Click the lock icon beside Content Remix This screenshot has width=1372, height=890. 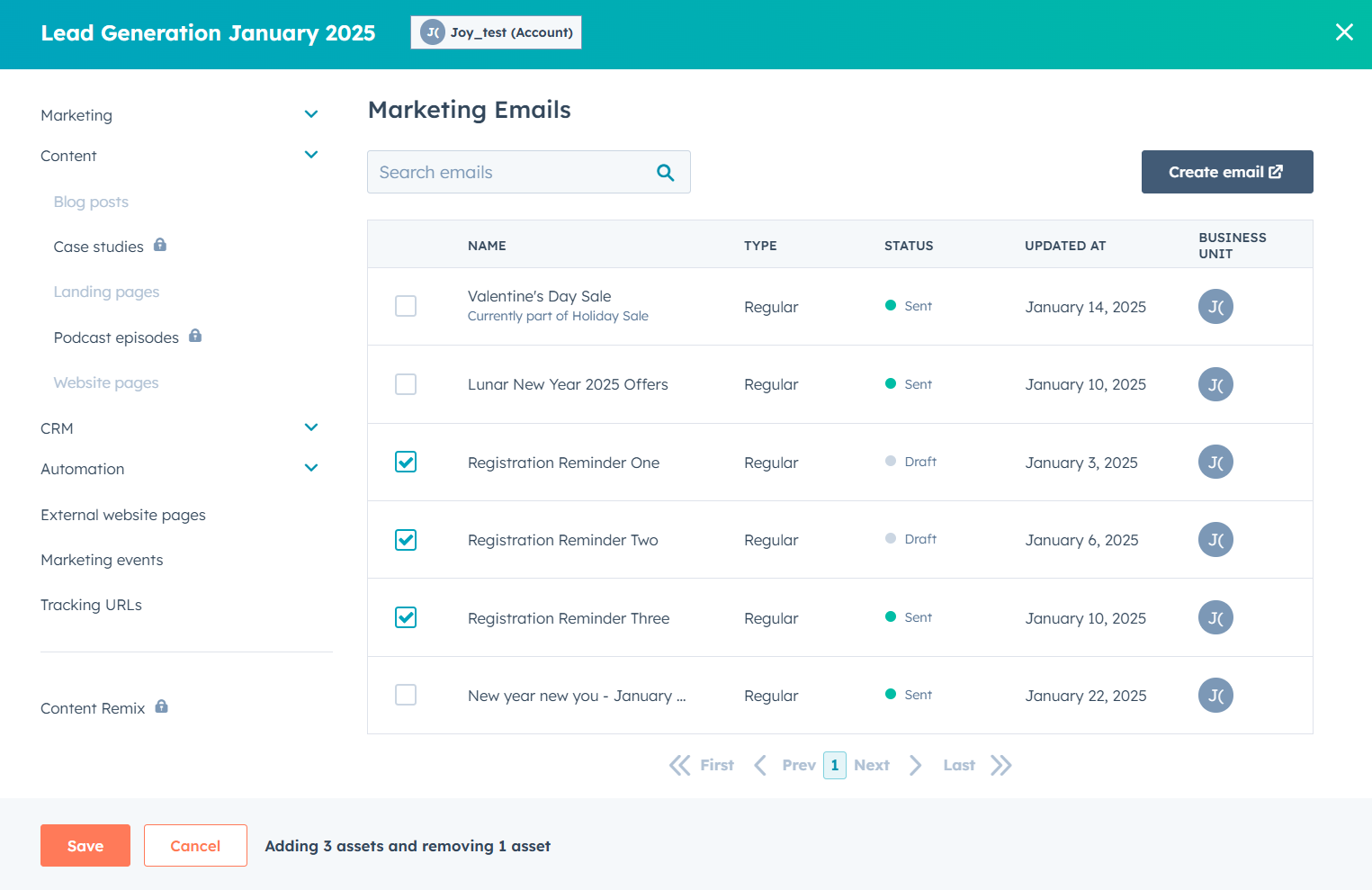(162, 706)
